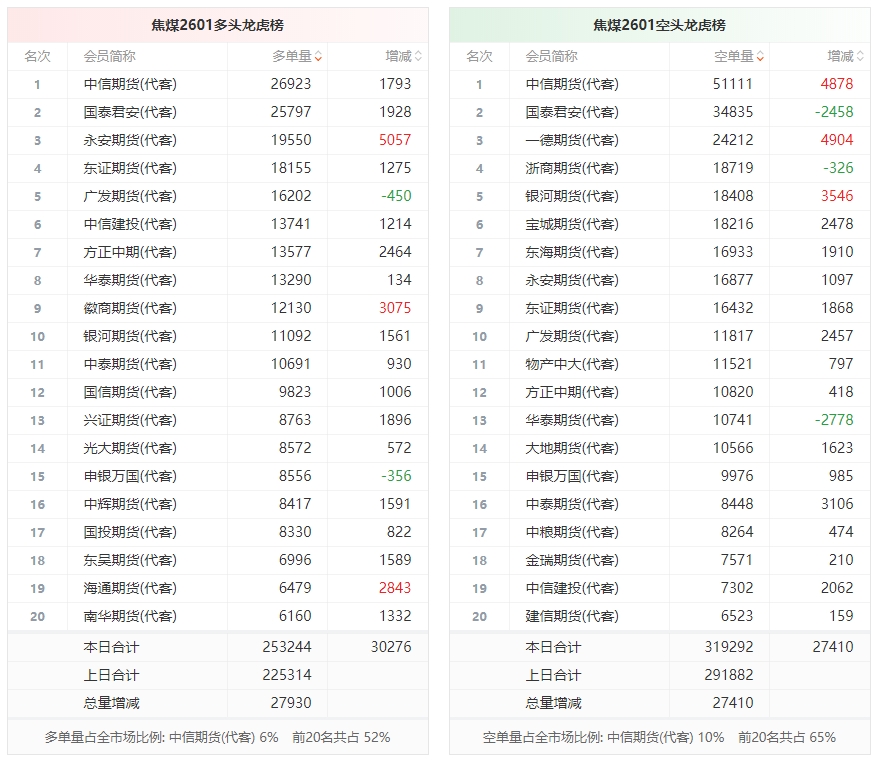Select 海通期货(代客) in long table

(130, 588)
